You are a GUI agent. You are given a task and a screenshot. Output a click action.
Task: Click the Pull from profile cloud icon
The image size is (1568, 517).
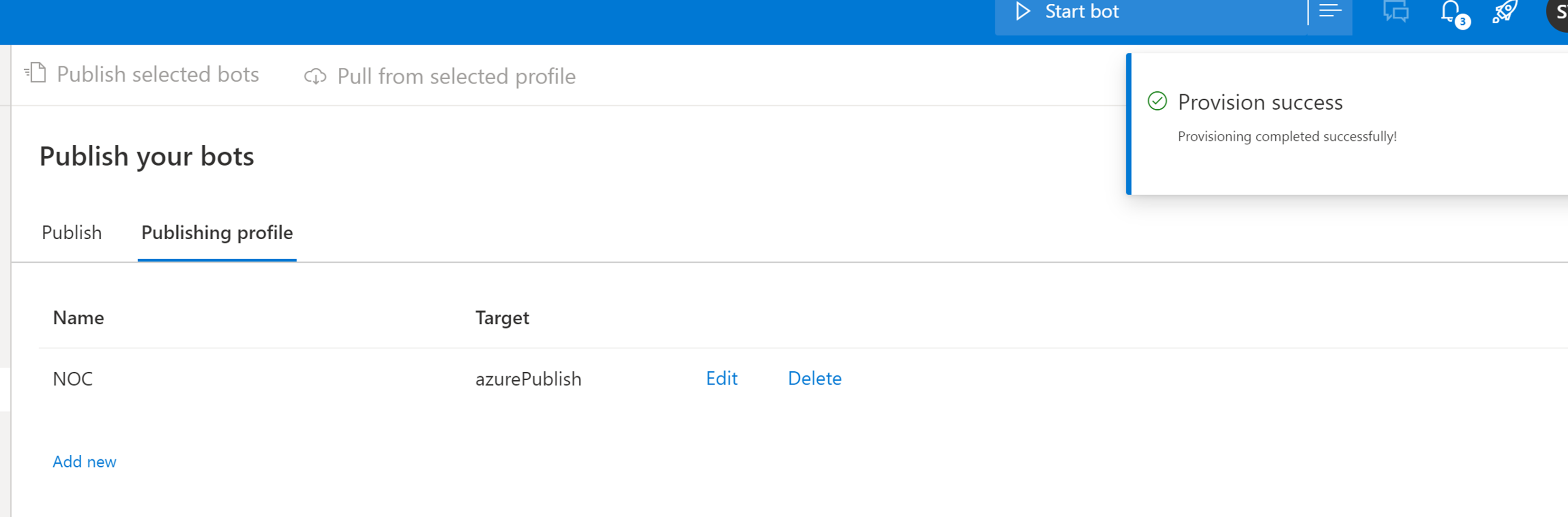pyautogui.click(x=316, y=76)
